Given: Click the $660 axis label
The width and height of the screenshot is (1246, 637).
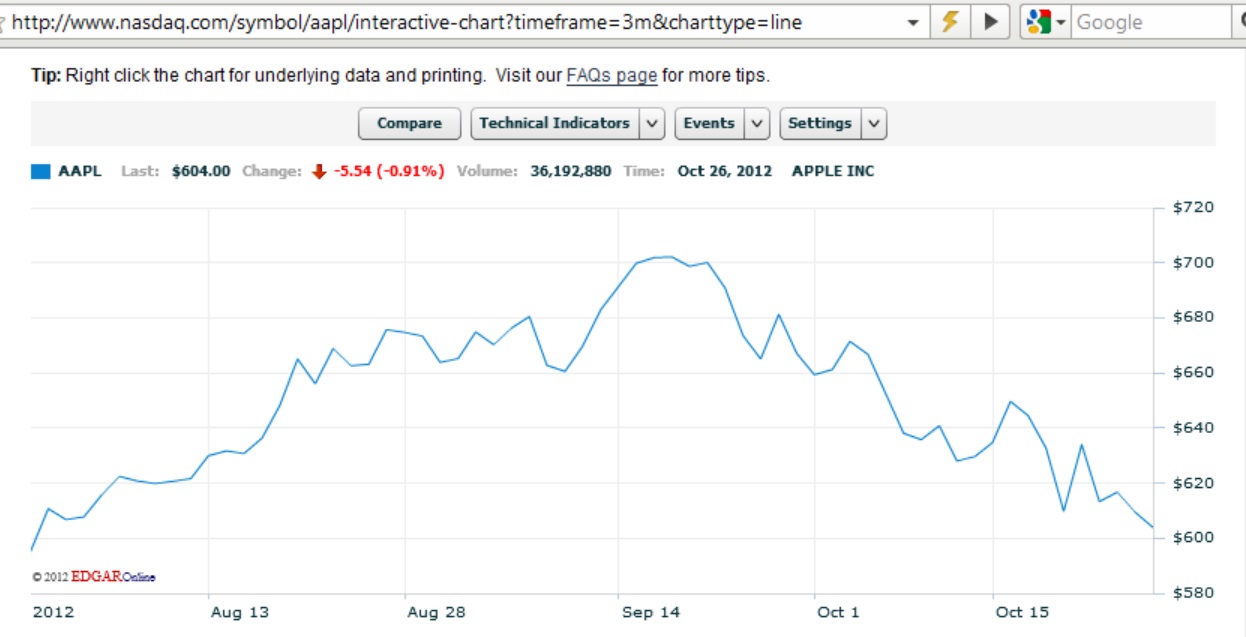Looking at the screenshot, I should pyautogui.click(x=1192, y=373).
